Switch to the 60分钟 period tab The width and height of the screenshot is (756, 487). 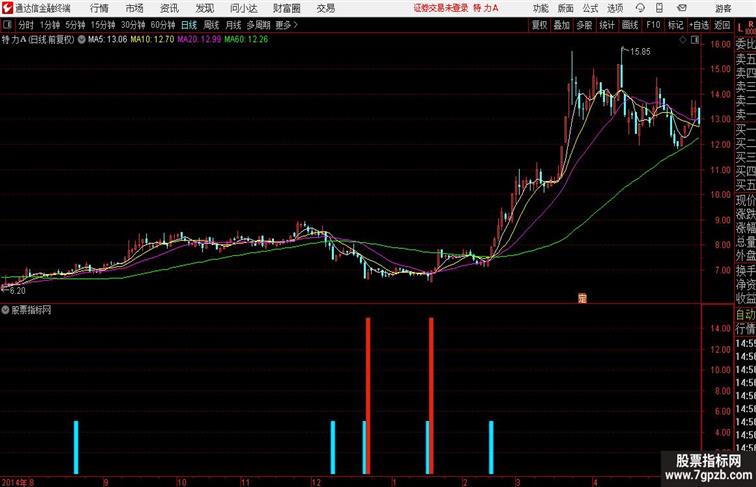(x=163, y=25)
